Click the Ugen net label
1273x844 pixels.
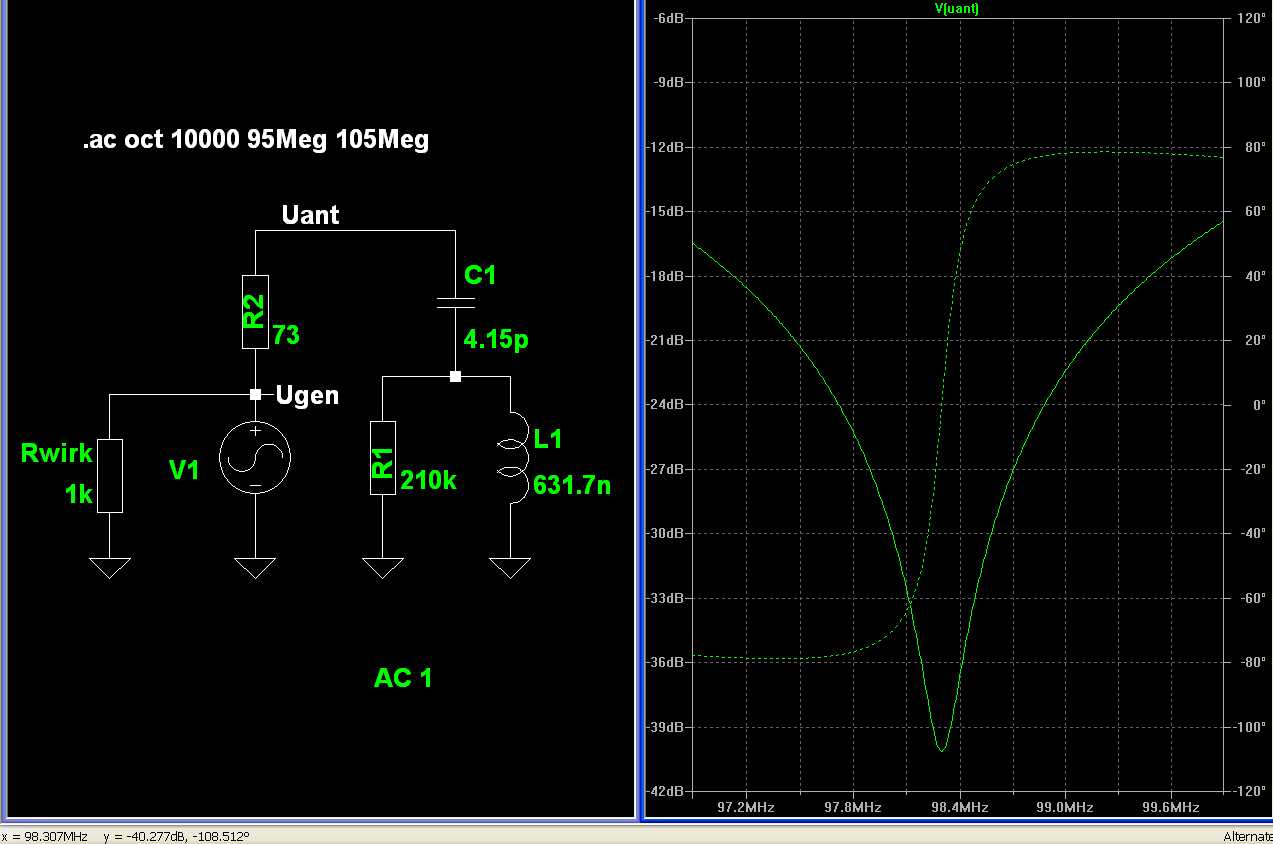308,395
